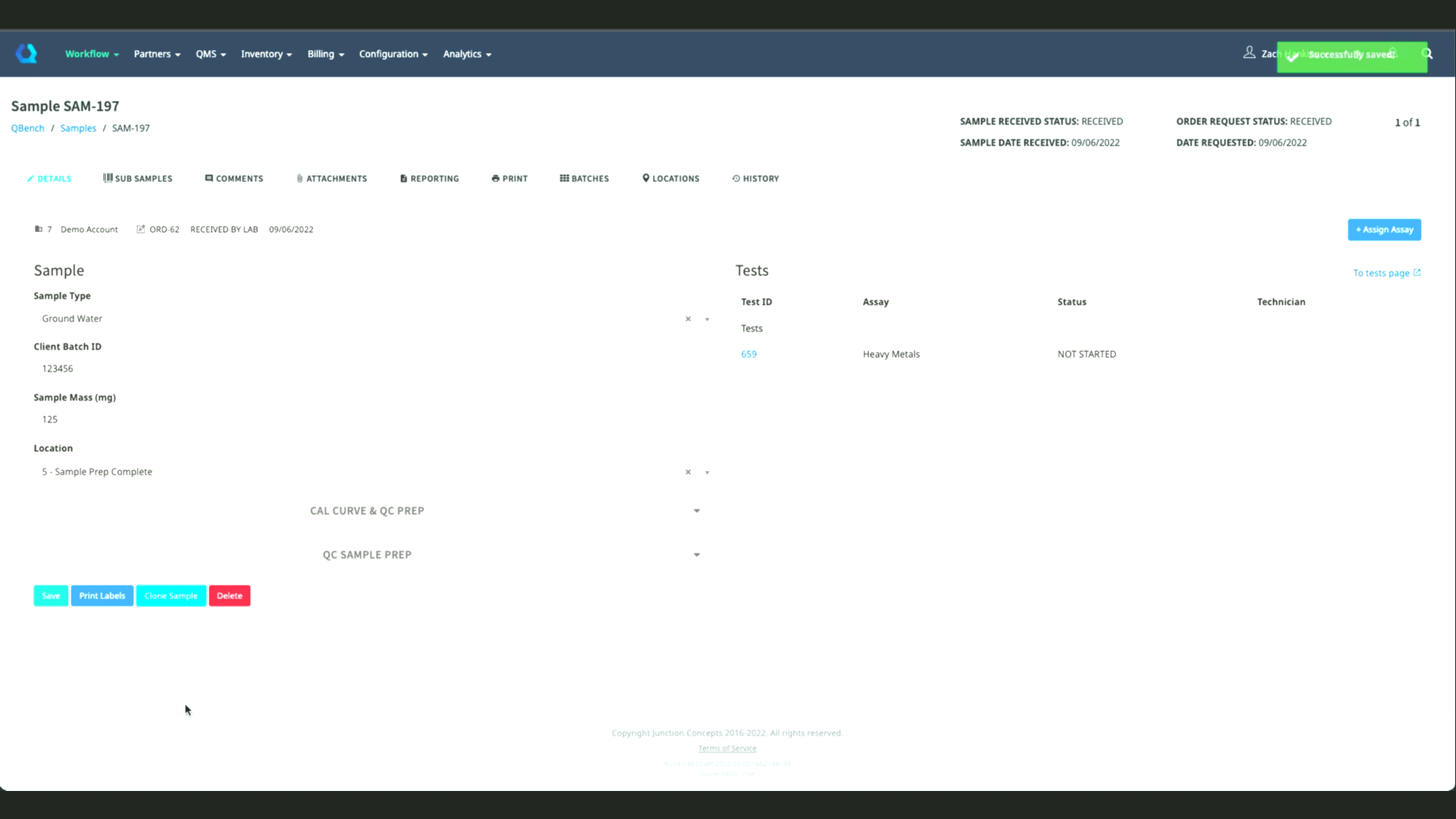Viewport: 1456px width, 819px height.
Task: Click the user profile icon
Action: click(x=1249, y=53)
